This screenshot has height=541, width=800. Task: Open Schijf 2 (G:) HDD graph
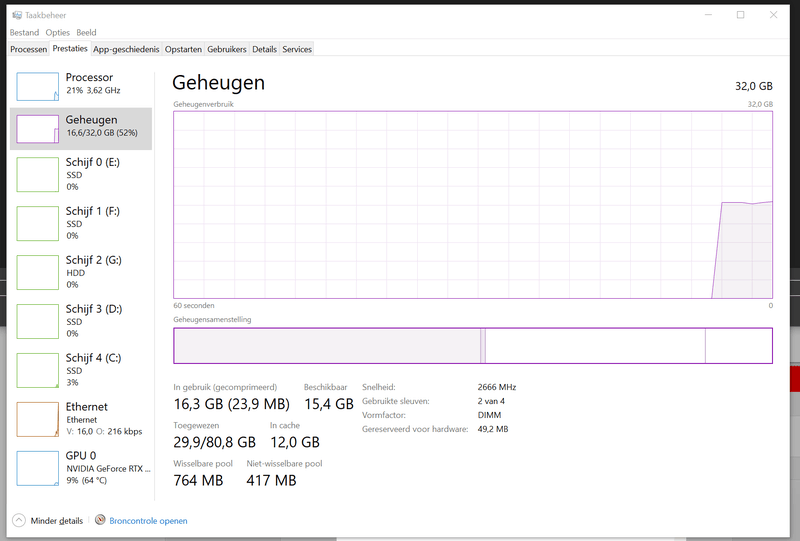[81, 273]
